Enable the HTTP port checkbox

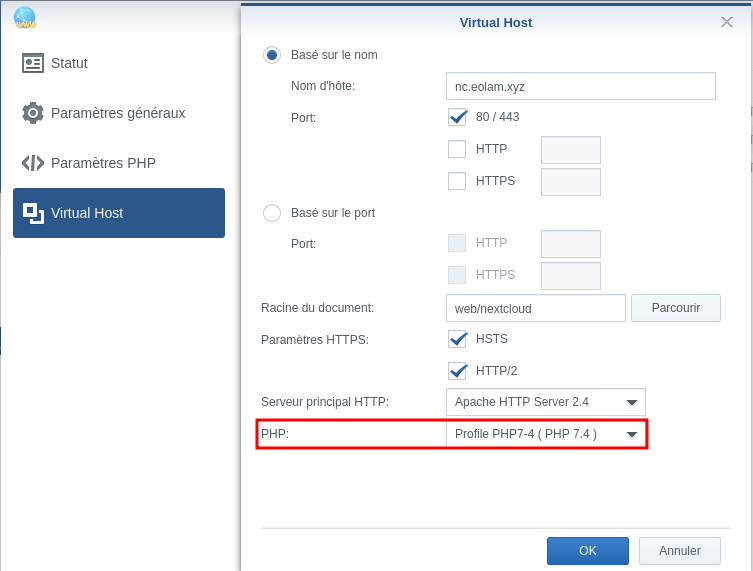pyautogui.click(x=457, y=150)
